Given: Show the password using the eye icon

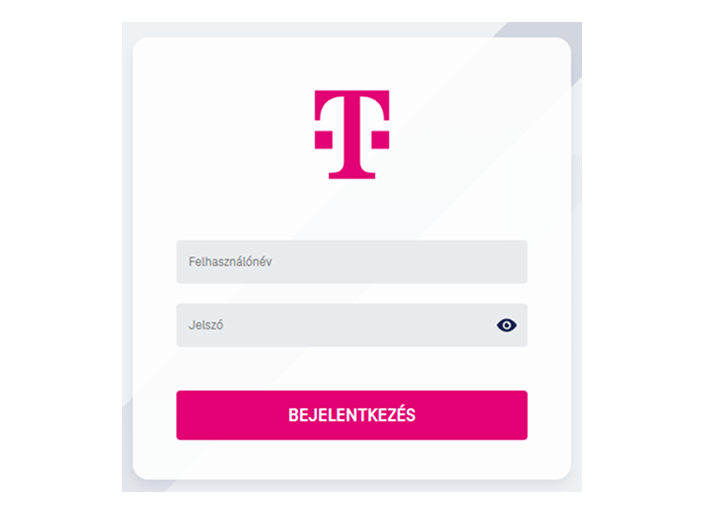Looking at the screenshot, I should coord(506,325).
